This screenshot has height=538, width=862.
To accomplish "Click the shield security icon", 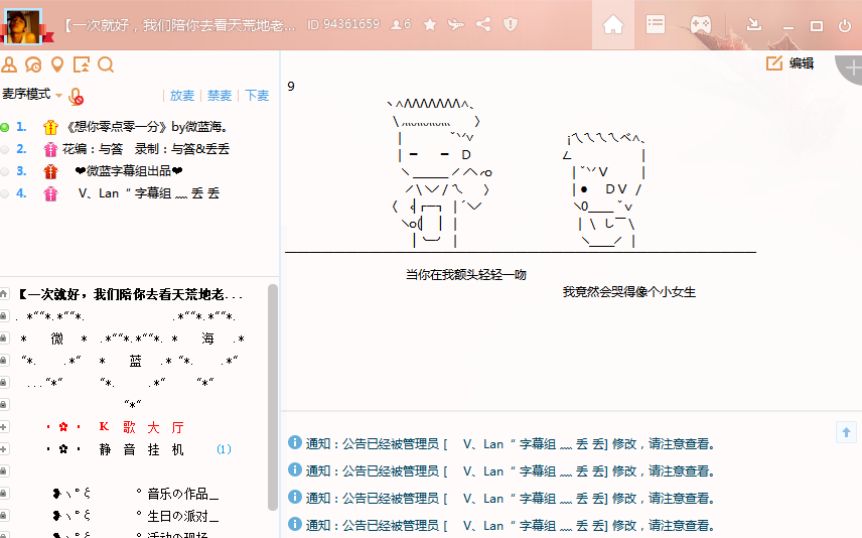I will click(511, 24).
